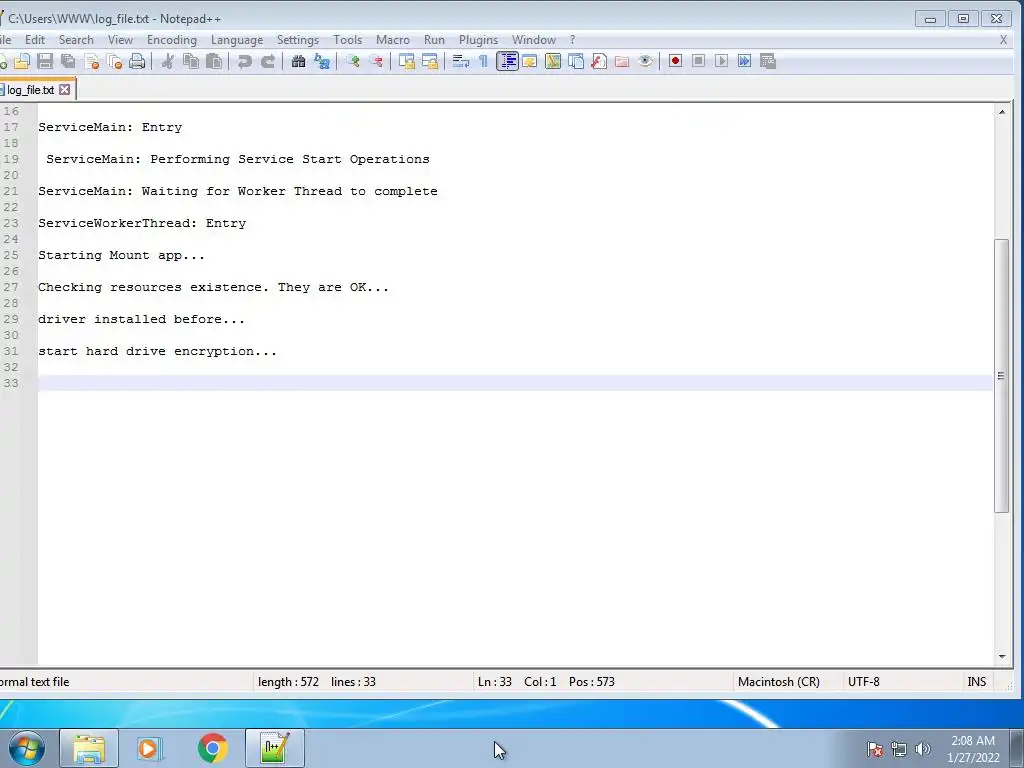This screenshot has height=768, width=1024.
Task: Toggle synchronize vertical scrolling icon
Action: point(407,61)
